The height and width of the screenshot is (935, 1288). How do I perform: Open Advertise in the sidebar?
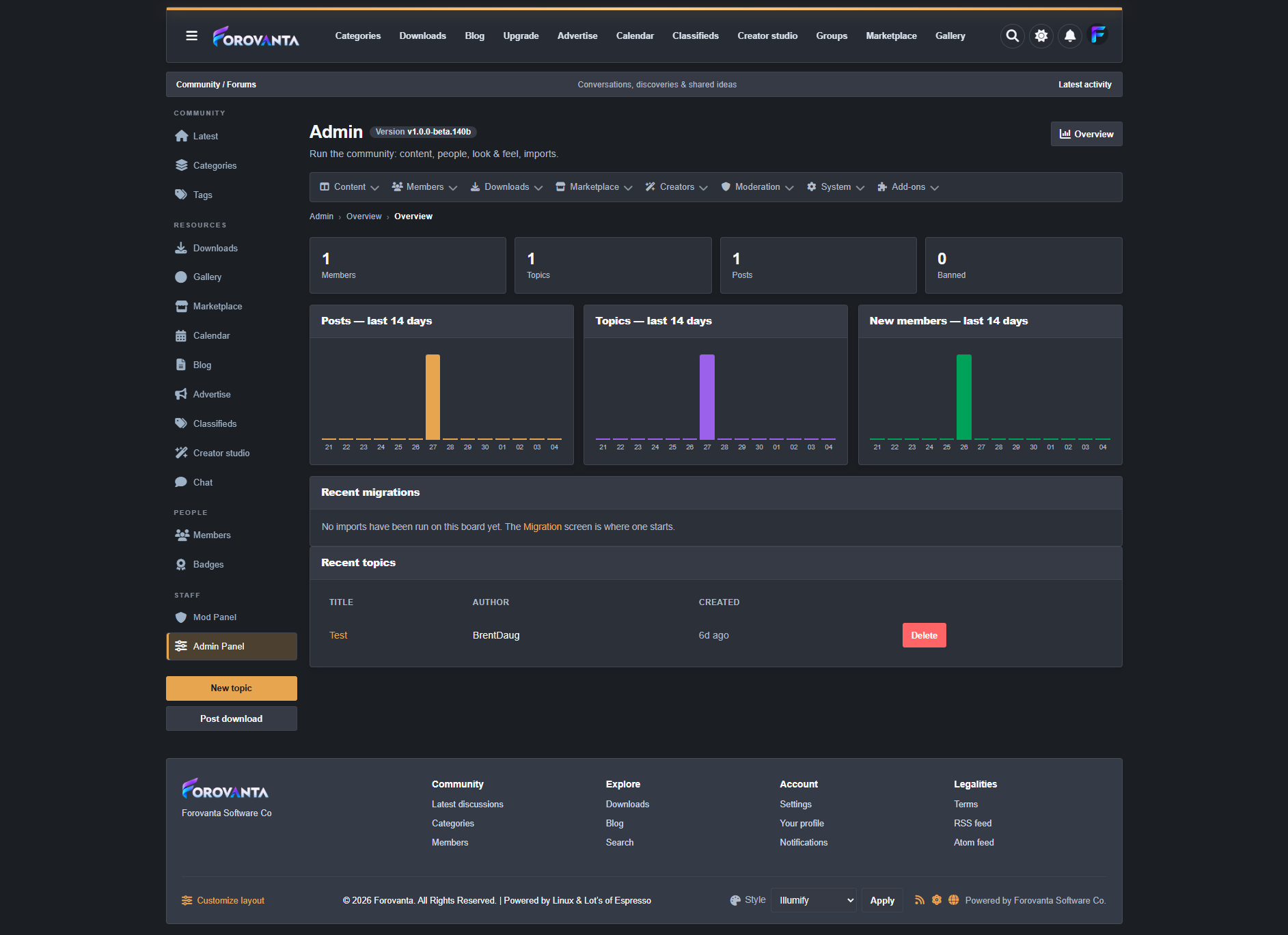[232, 394]
